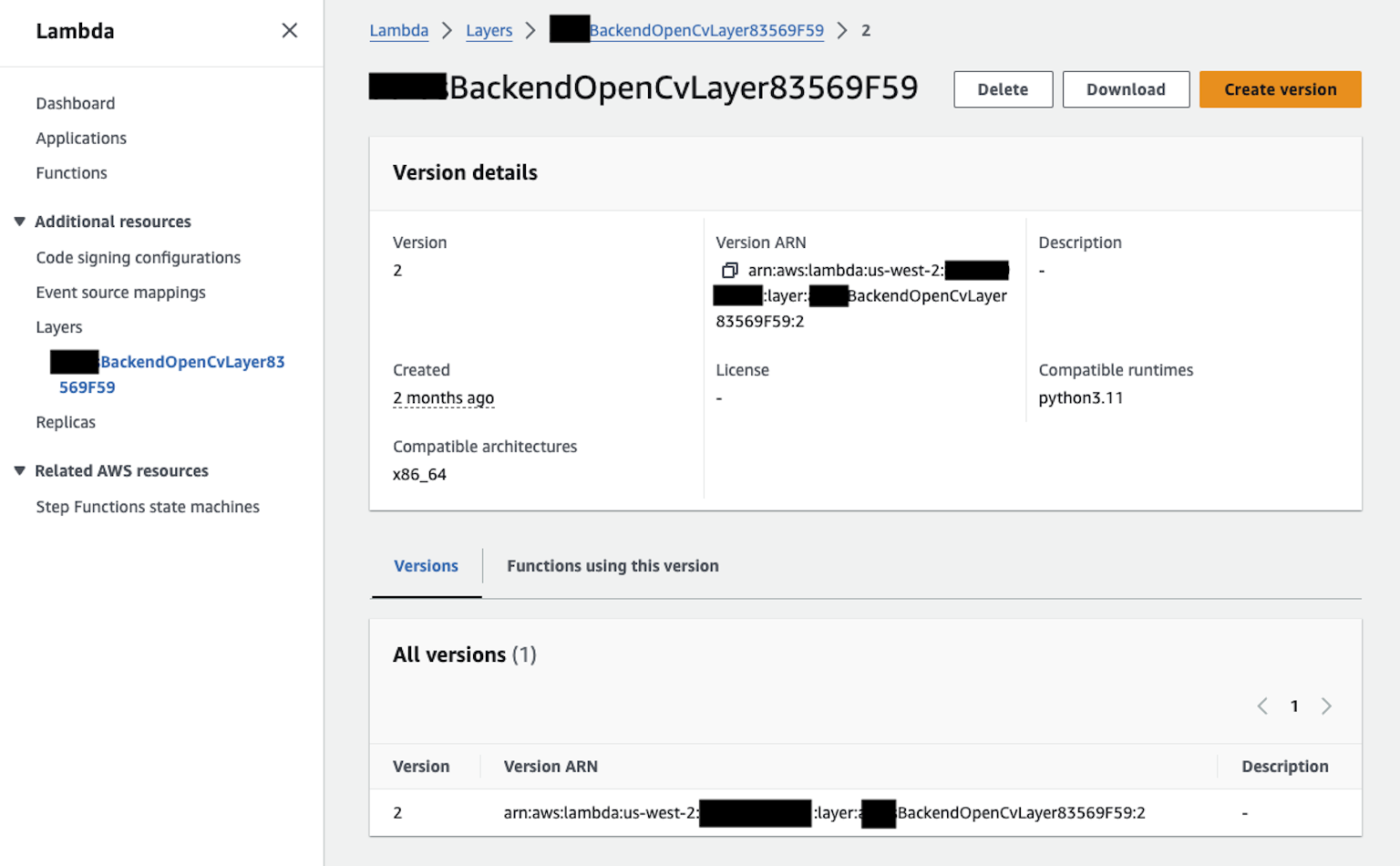Copy the Version ARN using the copy icon
Viewport: 1400px width, 866px height.
[729, 270]
